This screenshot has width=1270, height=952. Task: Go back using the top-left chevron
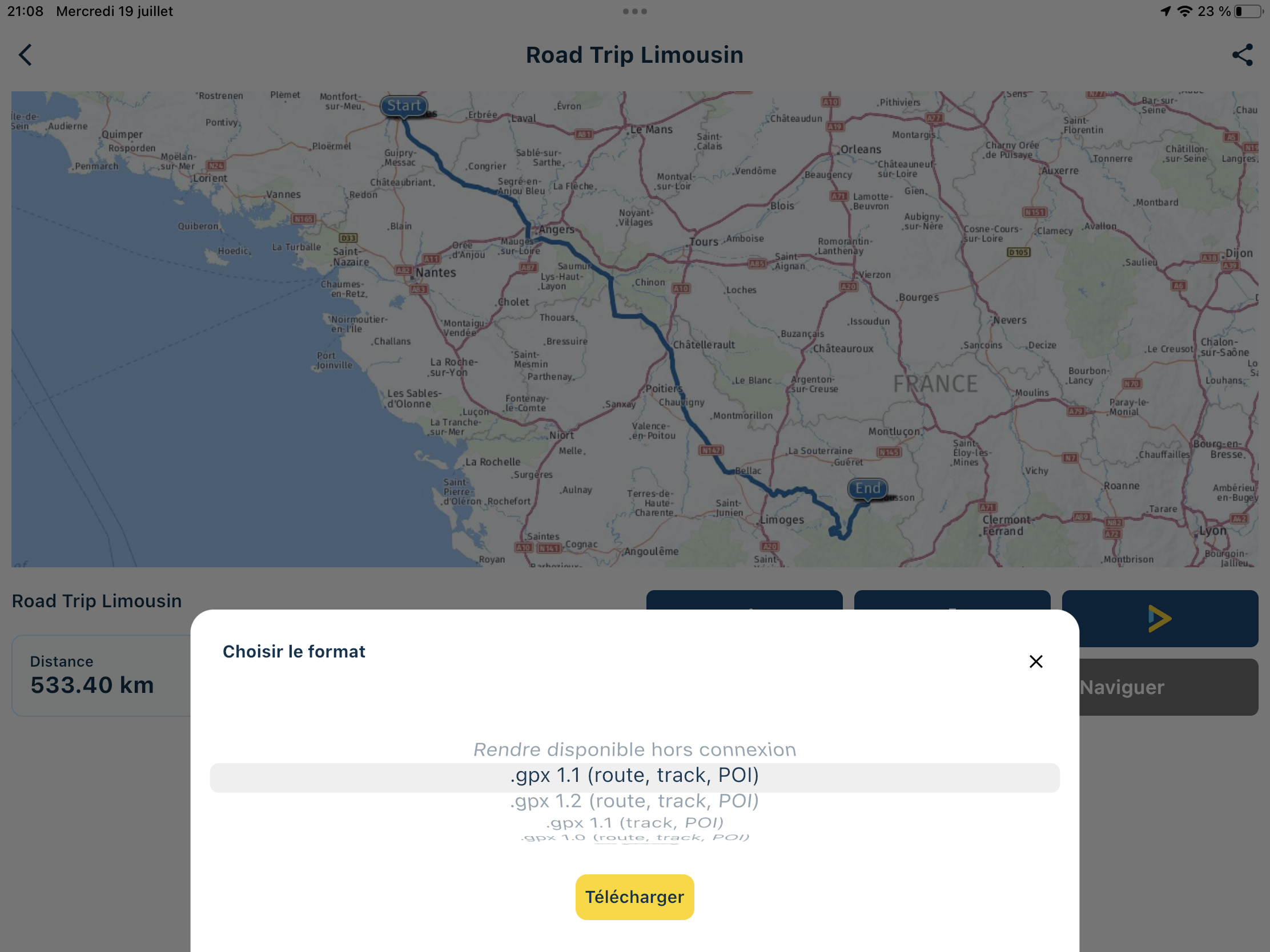[x=25, y=55]
